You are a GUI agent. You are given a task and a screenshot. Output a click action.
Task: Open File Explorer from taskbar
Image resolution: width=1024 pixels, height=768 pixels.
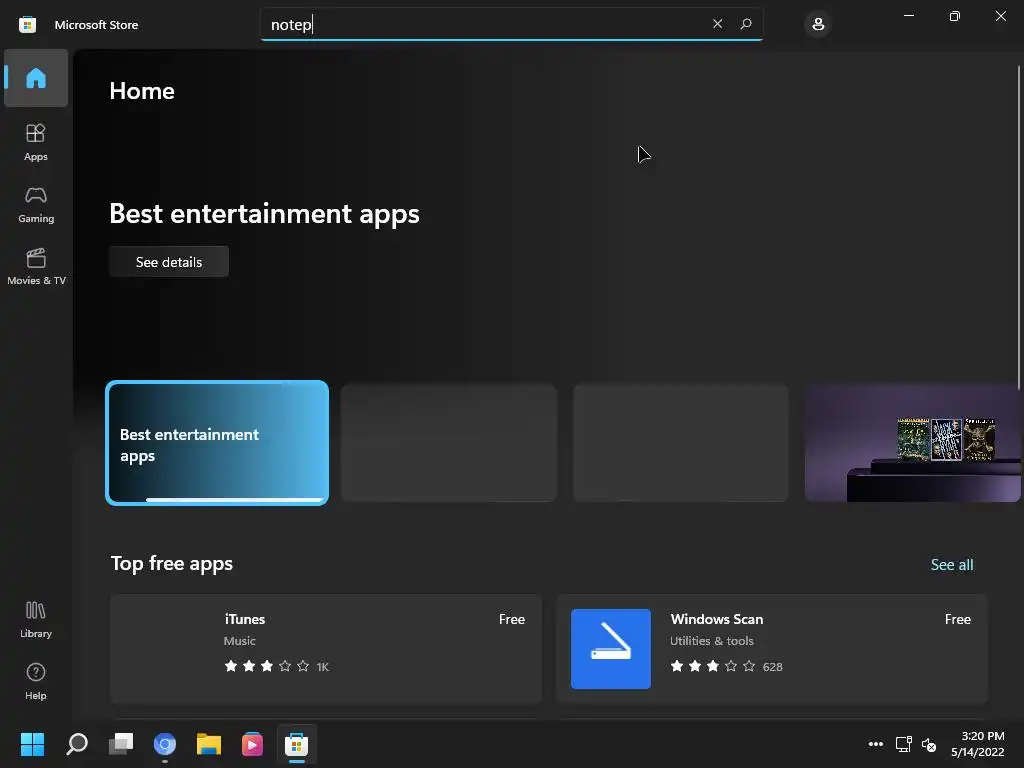209,744
